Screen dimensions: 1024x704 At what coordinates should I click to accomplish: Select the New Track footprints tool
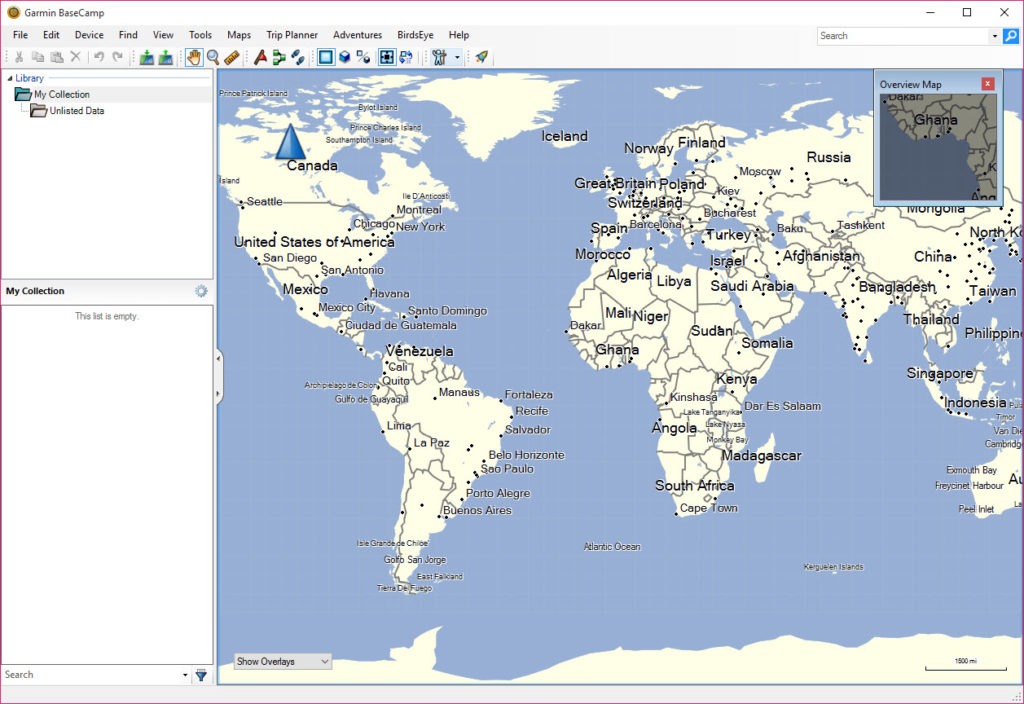(298, 57)
